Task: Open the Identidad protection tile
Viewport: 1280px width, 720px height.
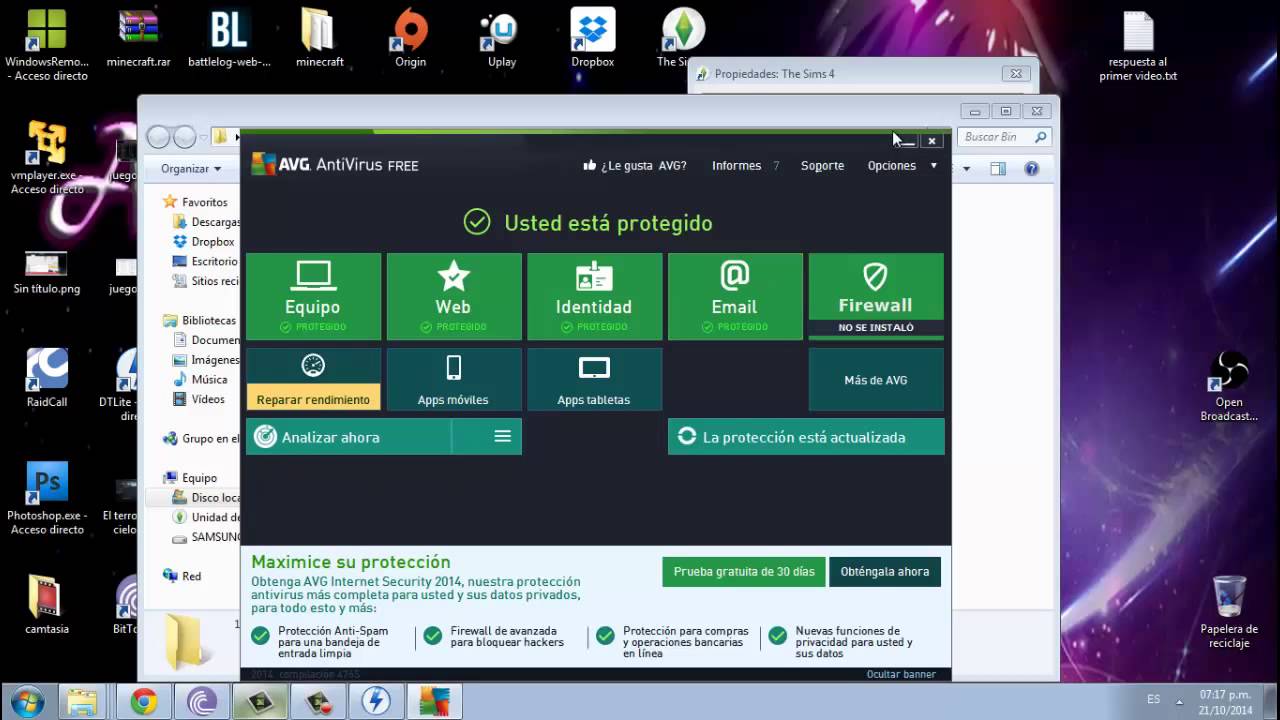Action: click(594, 295)
